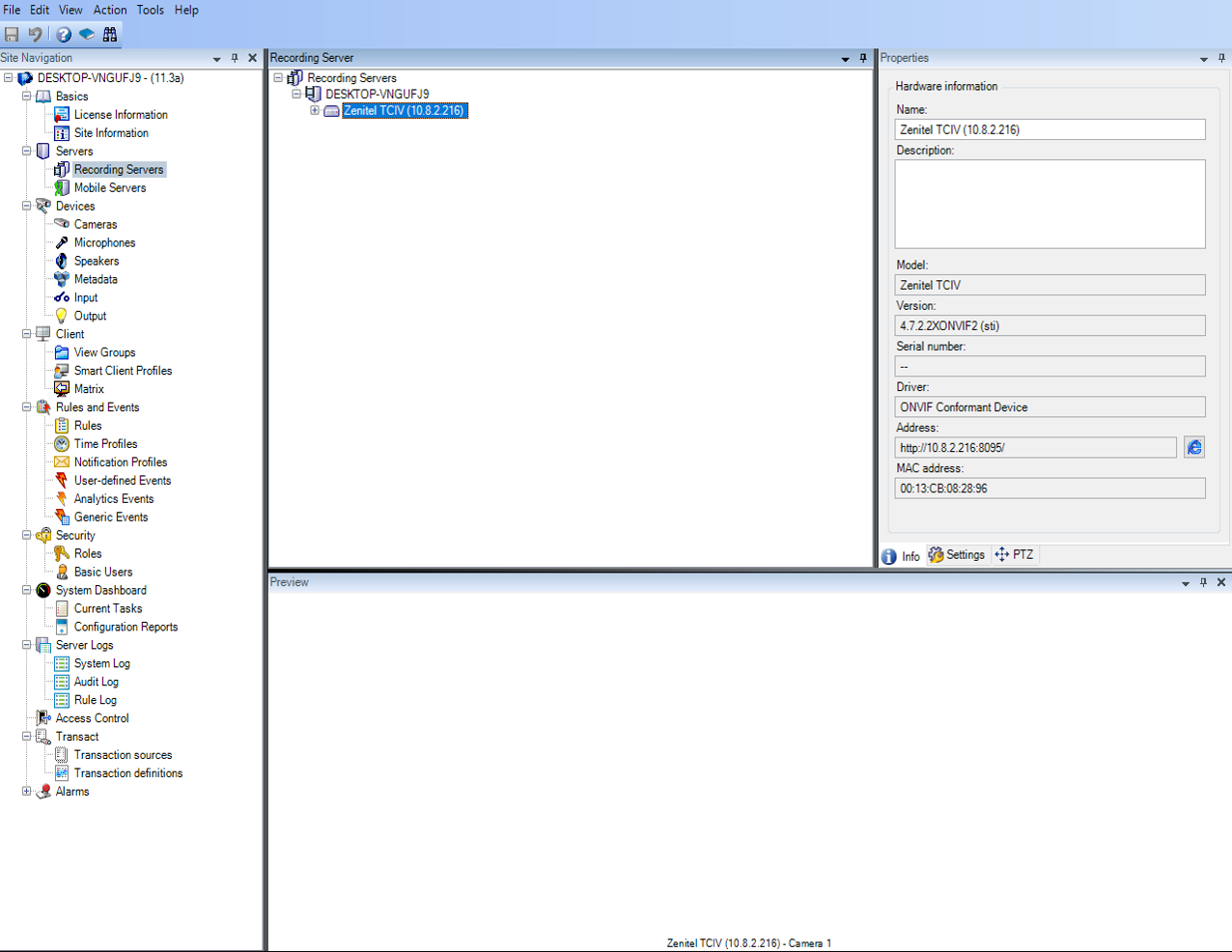Collapse the Basics tree node
Screen dimensions: 1232x952
(x=27, y=97)
